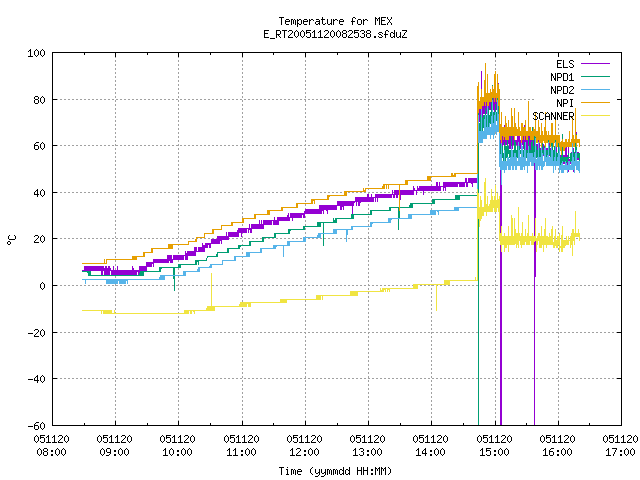
Task: Click the yellow SCANNER legend line sample
Action: tap(595, 116)
